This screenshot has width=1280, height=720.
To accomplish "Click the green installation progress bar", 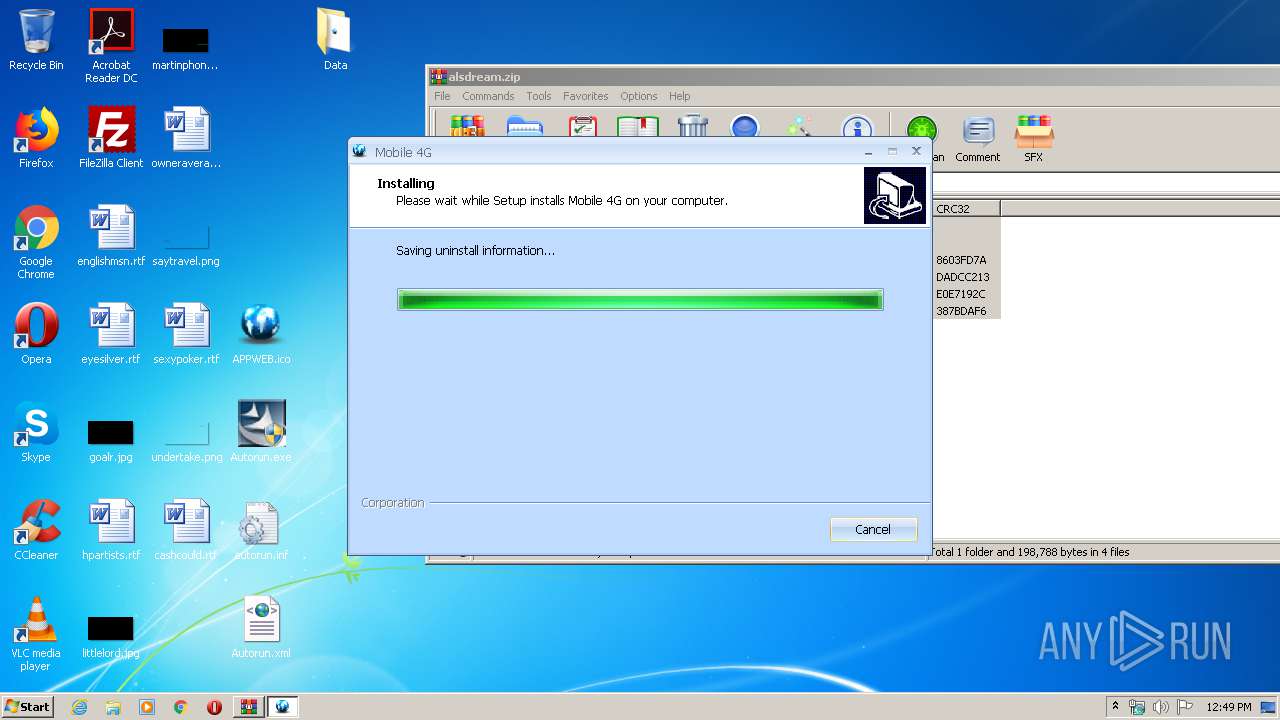I will click(x=640, y=299).
